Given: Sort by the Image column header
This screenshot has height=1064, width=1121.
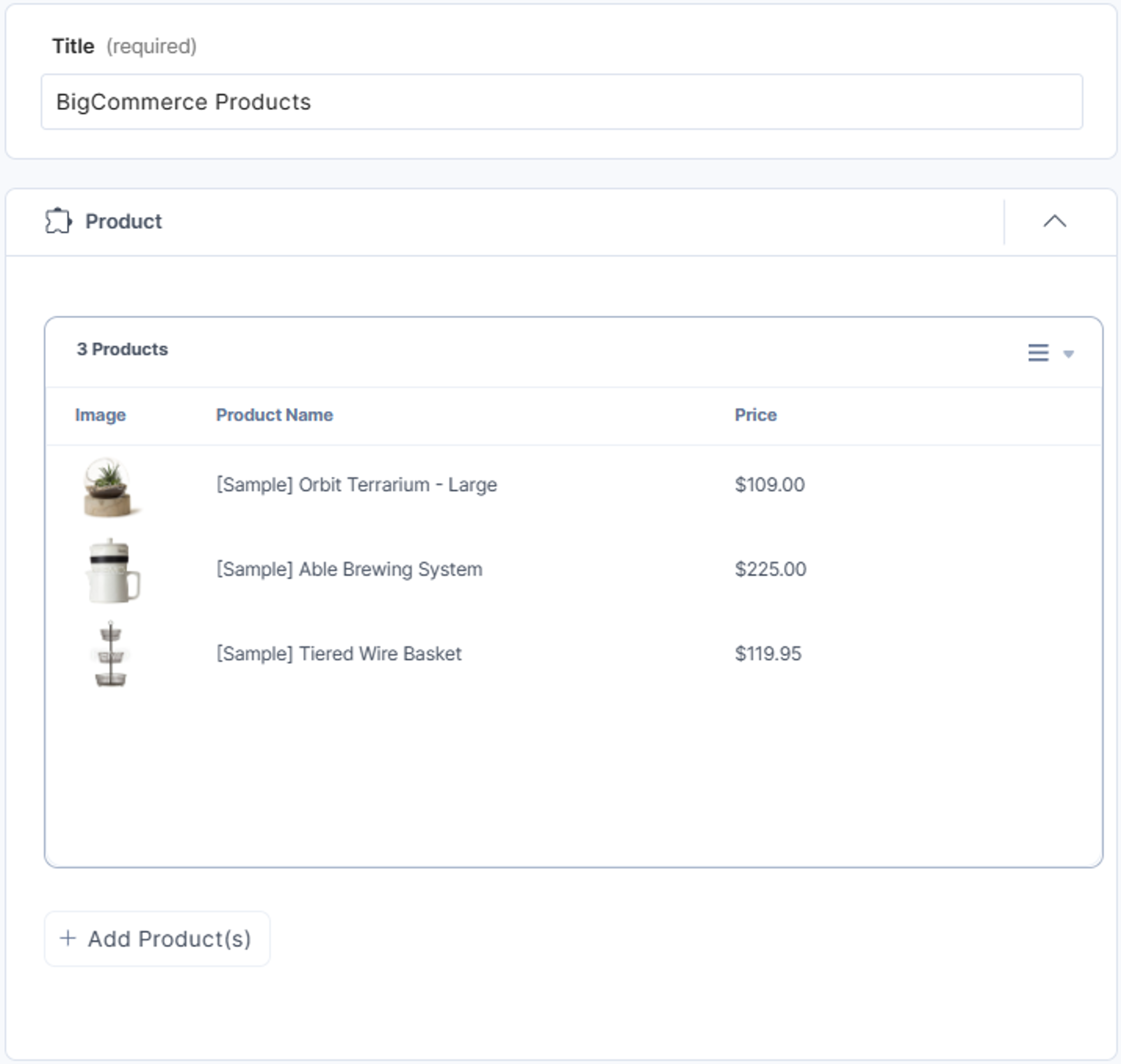Looking at the screenshot, I should coord(100,415).
